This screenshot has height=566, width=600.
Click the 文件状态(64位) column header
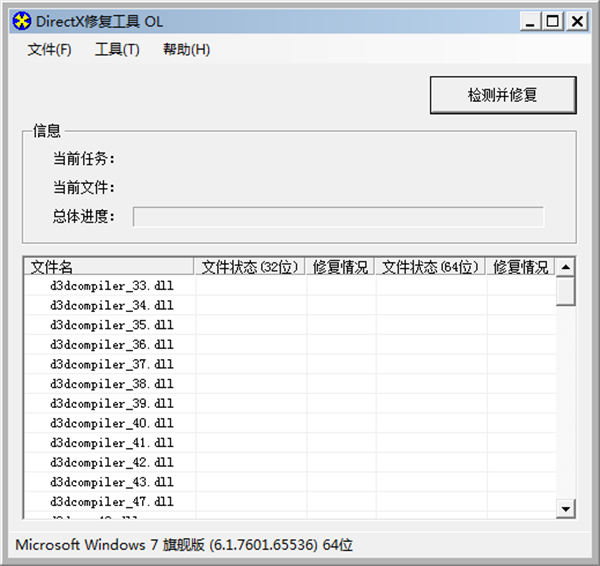431,267
